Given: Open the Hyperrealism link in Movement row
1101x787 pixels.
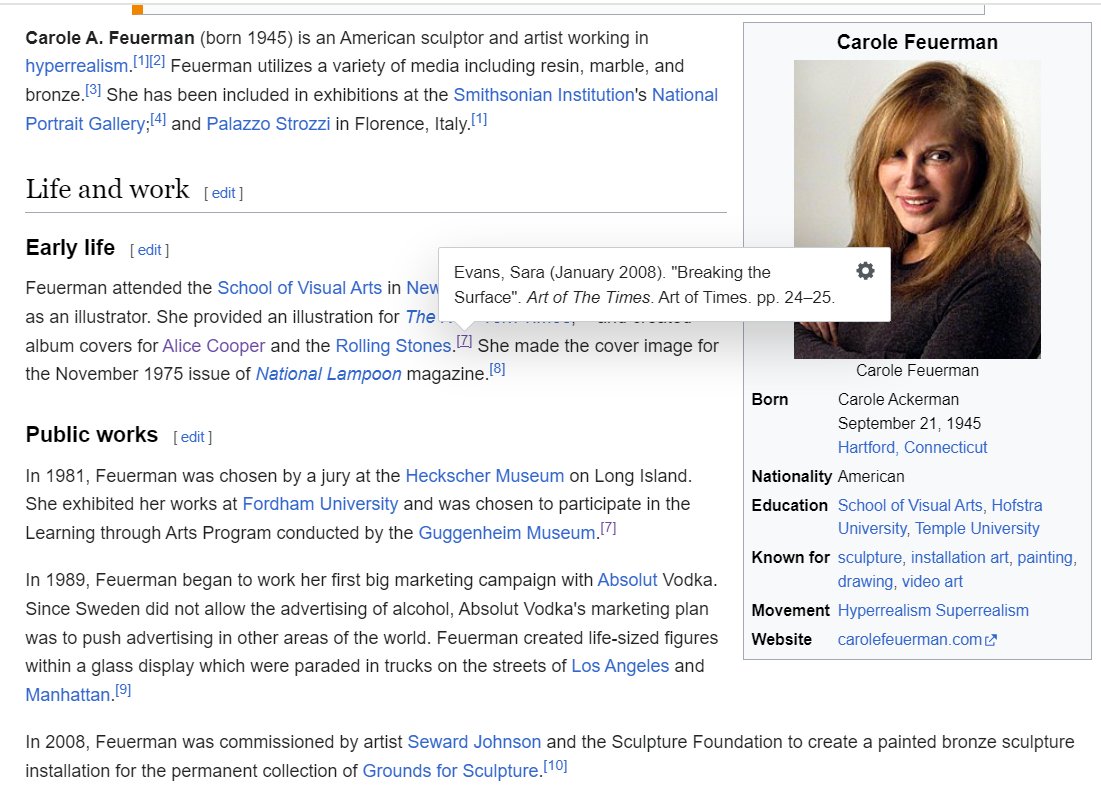Looking at the screenshot, I should [884, 611].
